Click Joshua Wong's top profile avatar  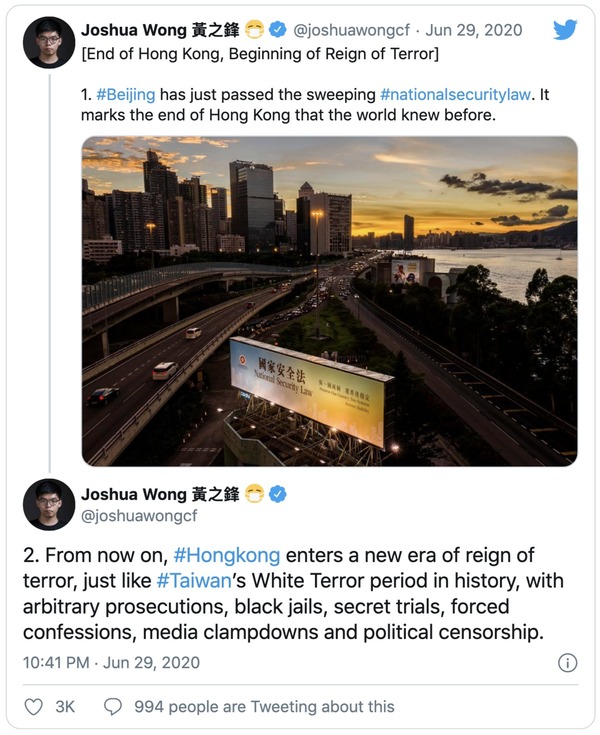[49, 42]
